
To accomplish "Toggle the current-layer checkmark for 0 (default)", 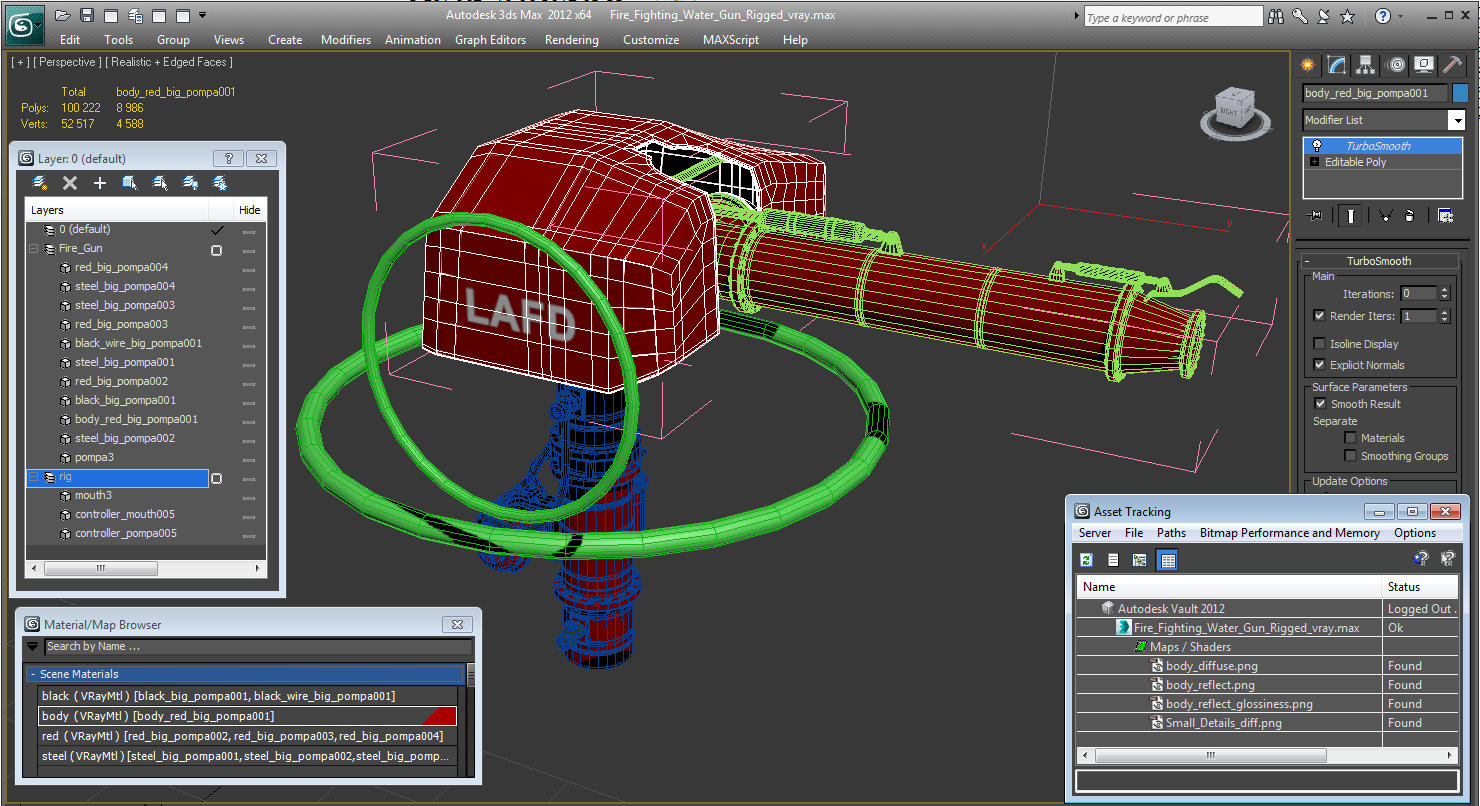I will (217, 230).
